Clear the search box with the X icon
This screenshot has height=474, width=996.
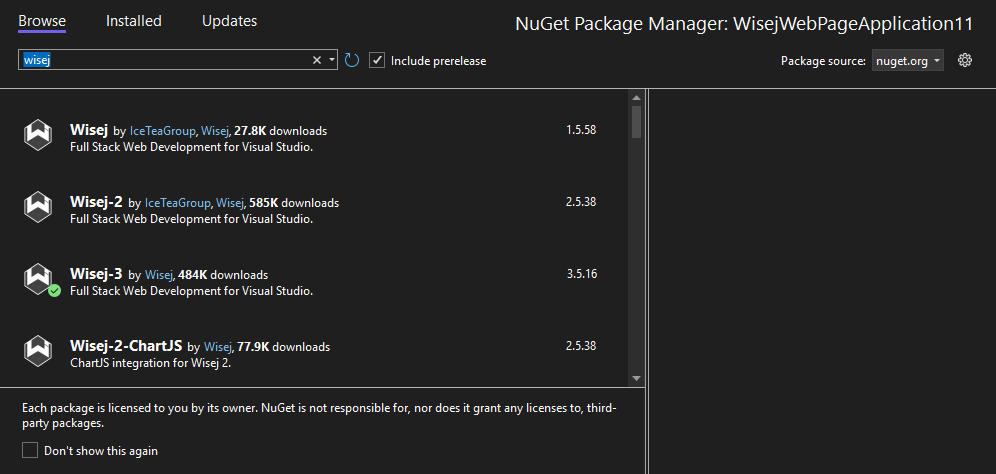pyautogui.click(x=316, y=60)
